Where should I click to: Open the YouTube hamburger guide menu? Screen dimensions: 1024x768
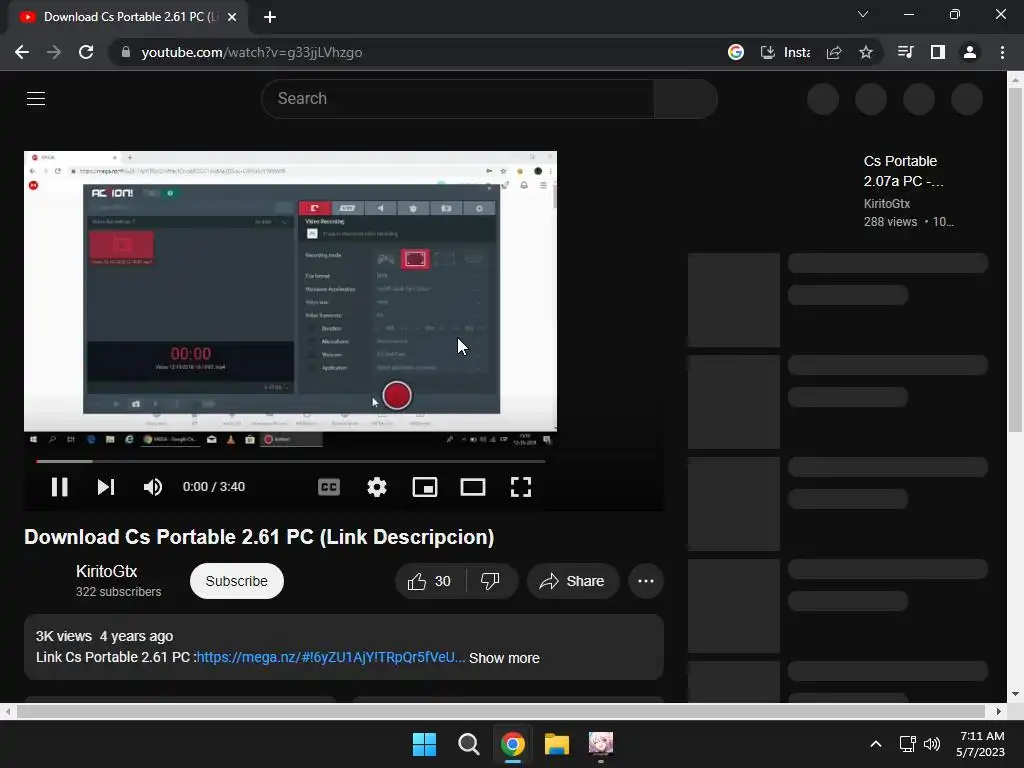36,99
